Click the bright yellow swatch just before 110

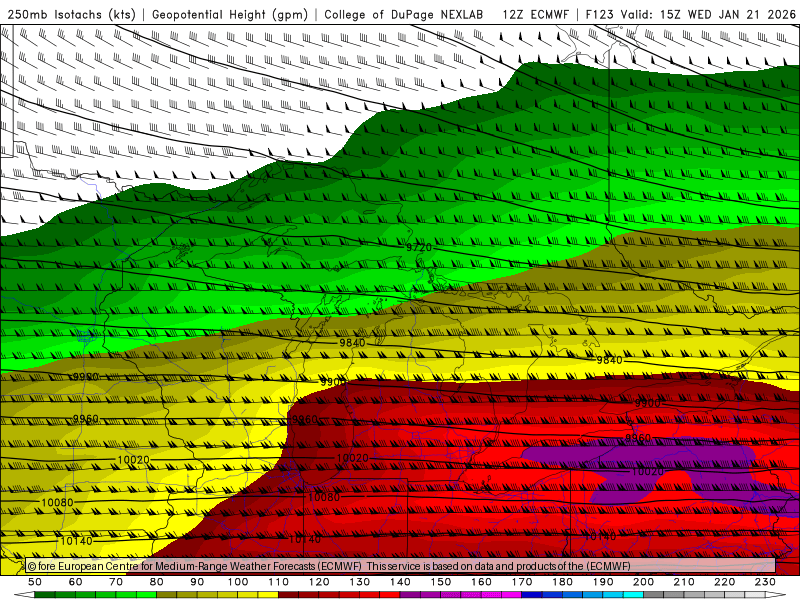pos(268,595)
